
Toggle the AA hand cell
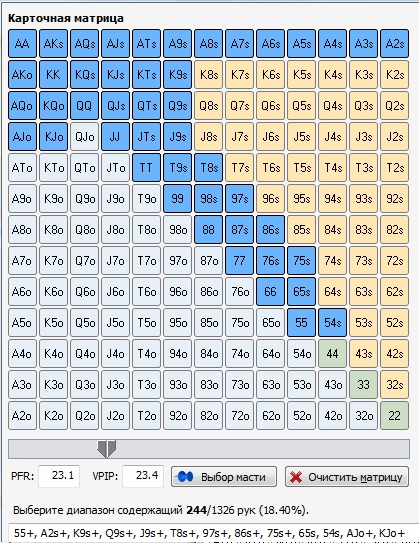tap(23, 44)
